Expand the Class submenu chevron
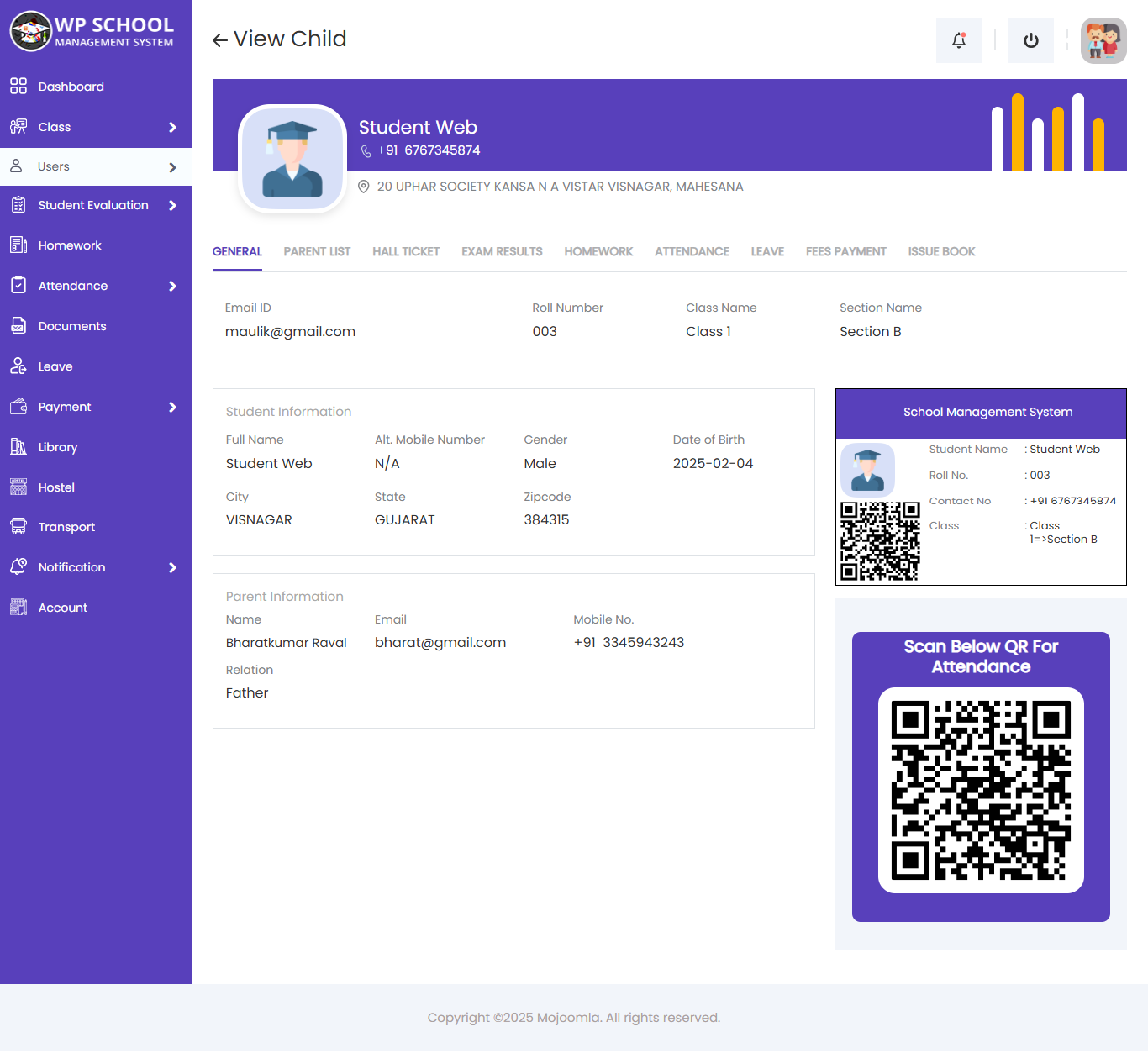Image resolution: width=1148 pixels, height=1053 pixels. (x=172, y=127)
